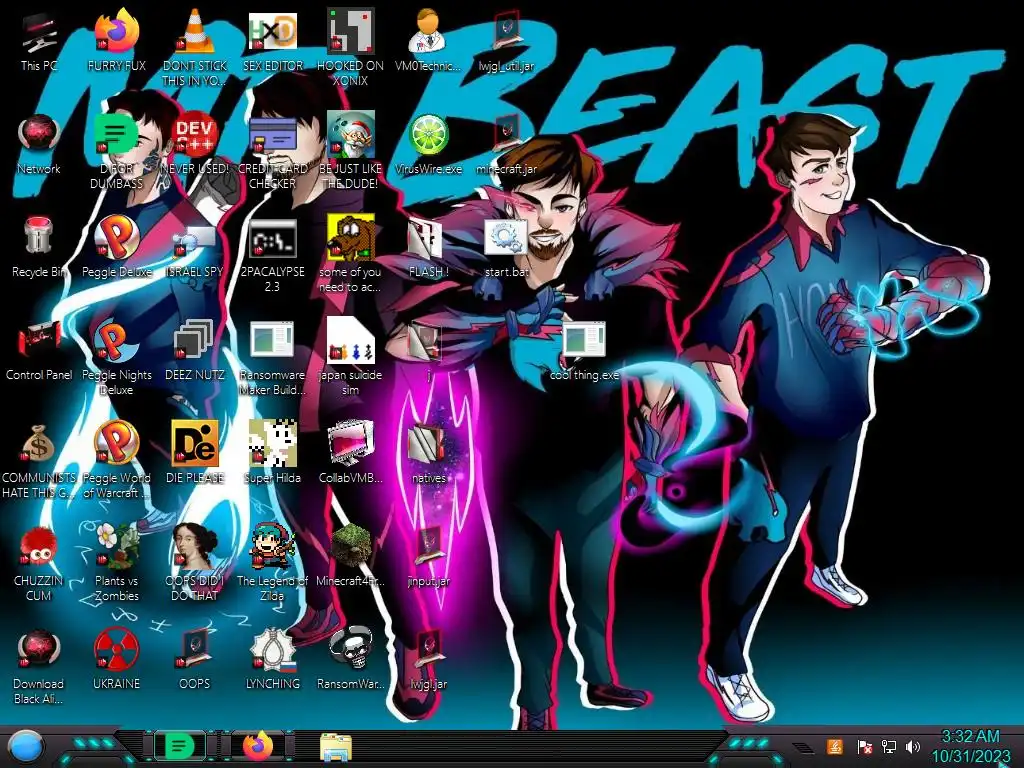The image size is (1024, 768).
Task: Click the minecraft.jar file icon
Action: pyautogui.click(x=506, y=135)
